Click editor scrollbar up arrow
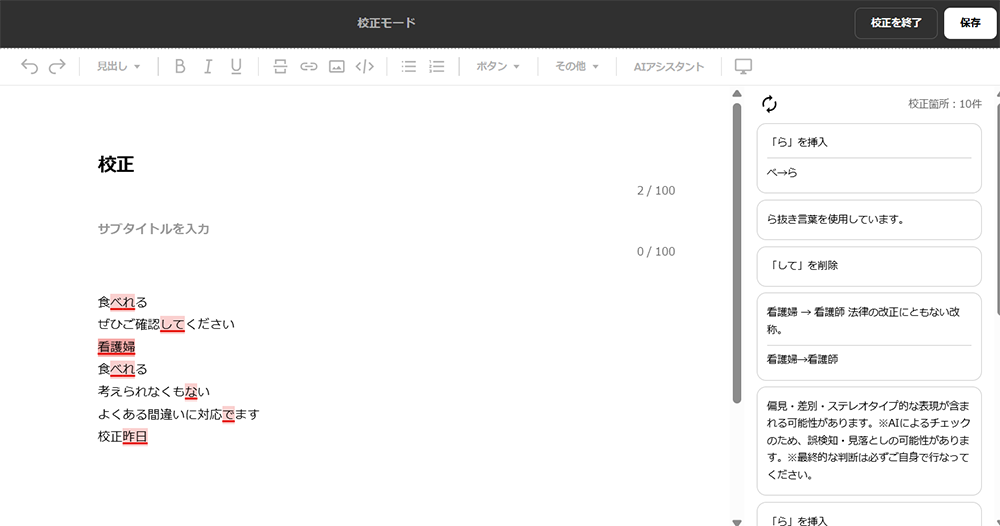This screenshot has height=526, width=1000. point(737,94)
